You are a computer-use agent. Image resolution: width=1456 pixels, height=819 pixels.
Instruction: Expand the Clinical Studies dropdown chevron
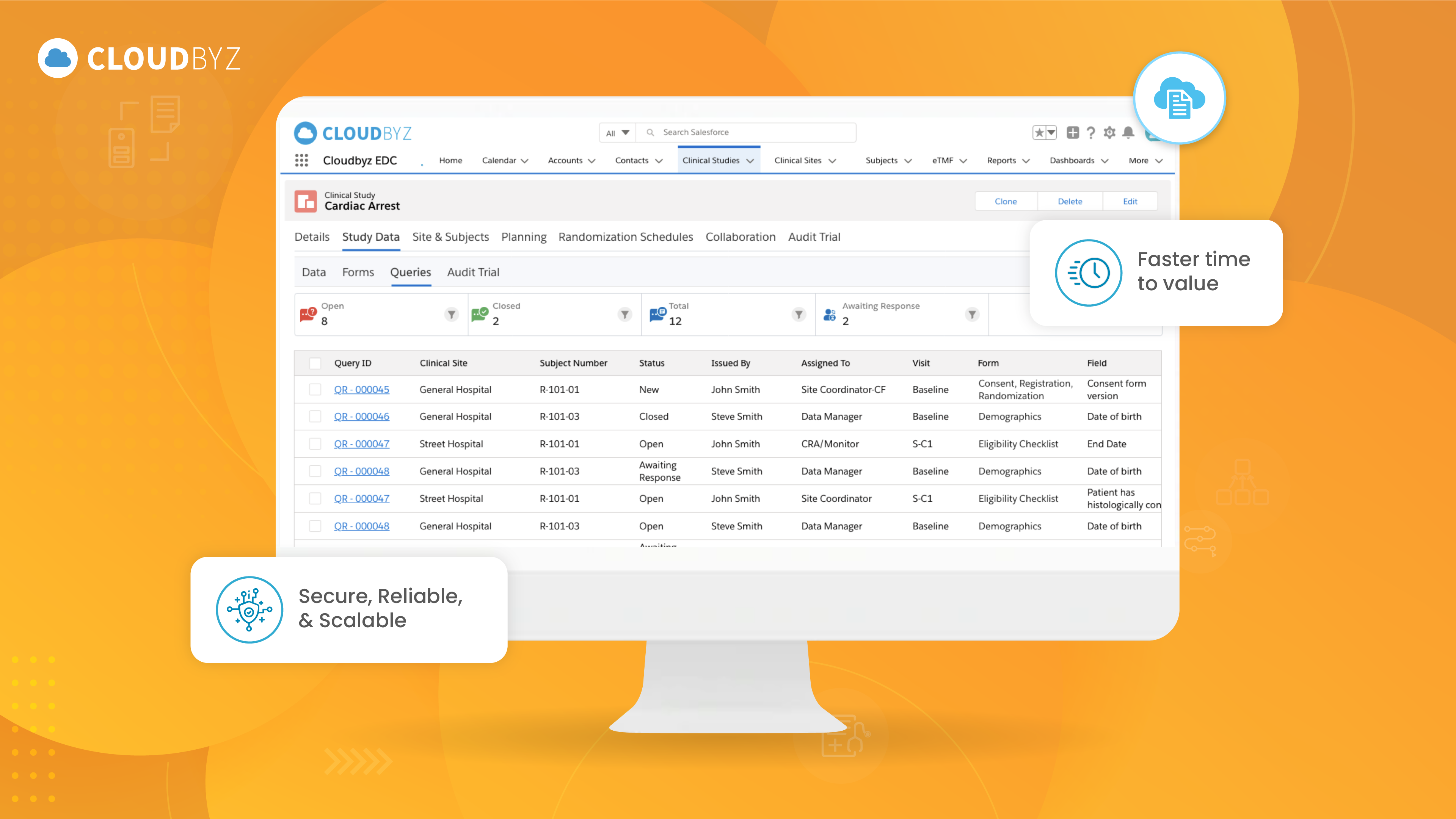pyautogui.click(x=750, y=161)
